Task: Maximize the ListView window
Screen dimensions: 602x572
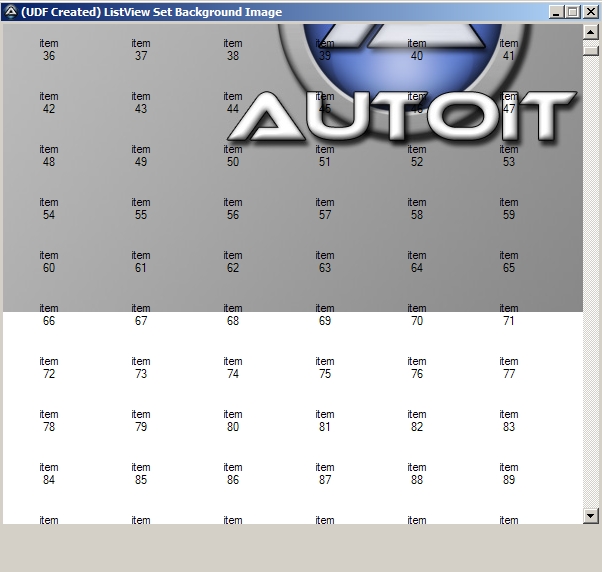Action: pos(573,12)
